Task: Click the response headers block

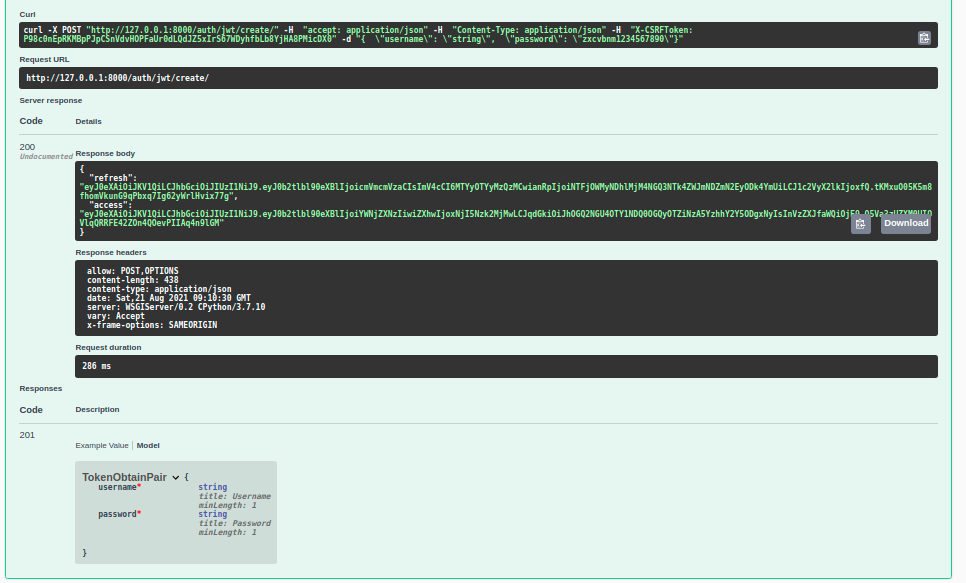Action: (x=506, y=297)
